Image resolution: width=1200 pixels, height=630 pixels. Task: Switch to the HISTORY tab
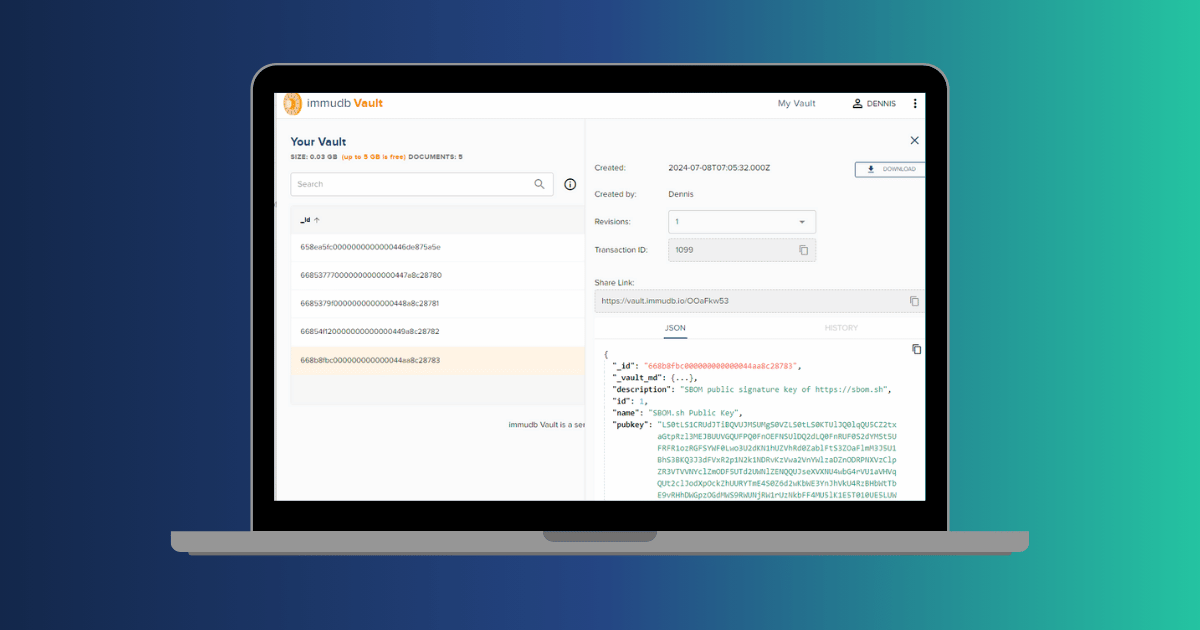point(841,328)
